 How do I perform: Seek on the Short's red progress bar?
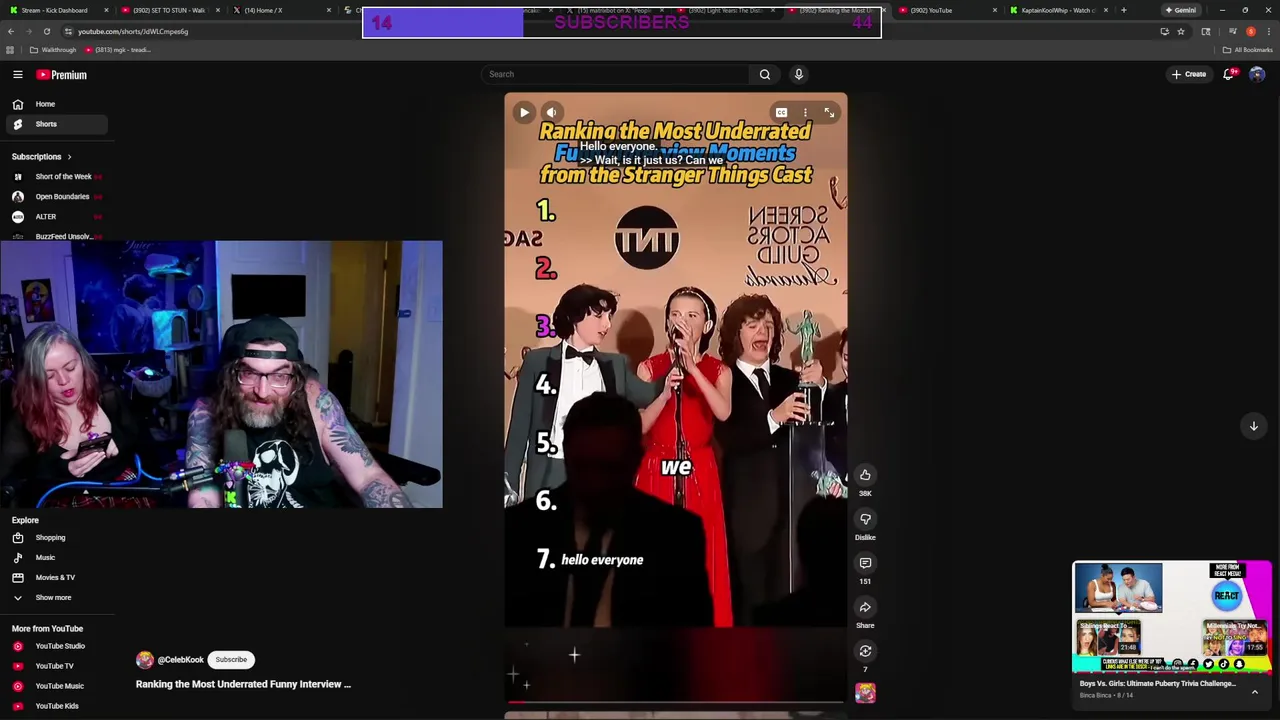coord(675,703)
